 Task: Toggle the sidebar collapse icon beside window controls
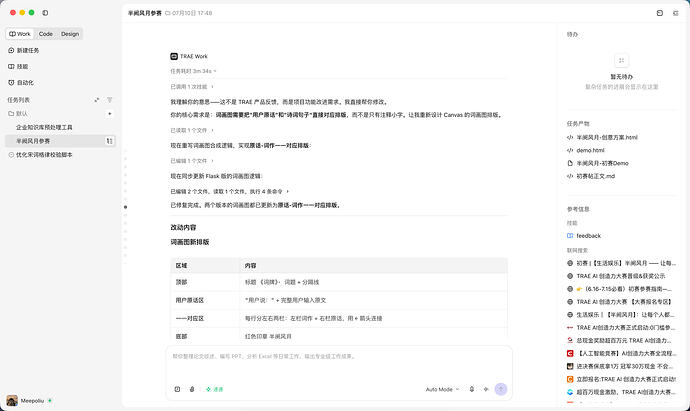(x=45, y=13)
